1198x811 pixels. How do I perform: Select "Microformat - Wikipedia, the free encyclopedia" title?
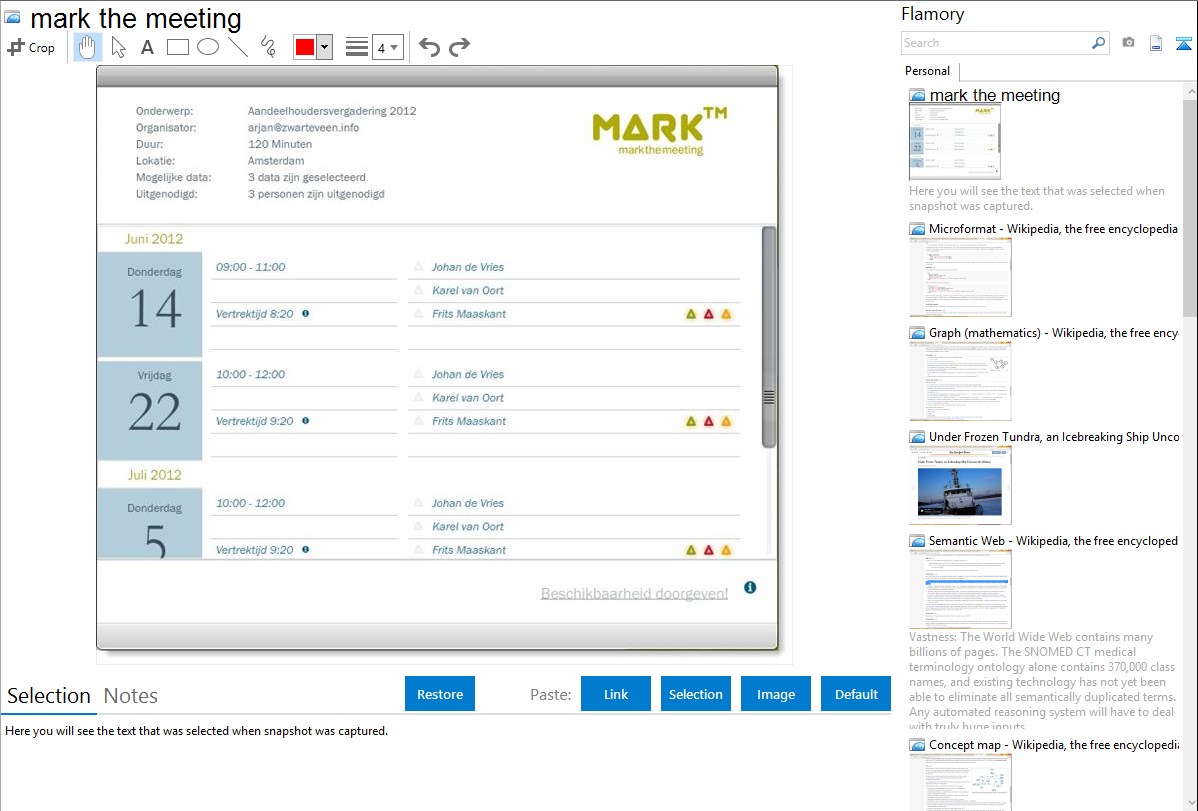(1053, 229)
